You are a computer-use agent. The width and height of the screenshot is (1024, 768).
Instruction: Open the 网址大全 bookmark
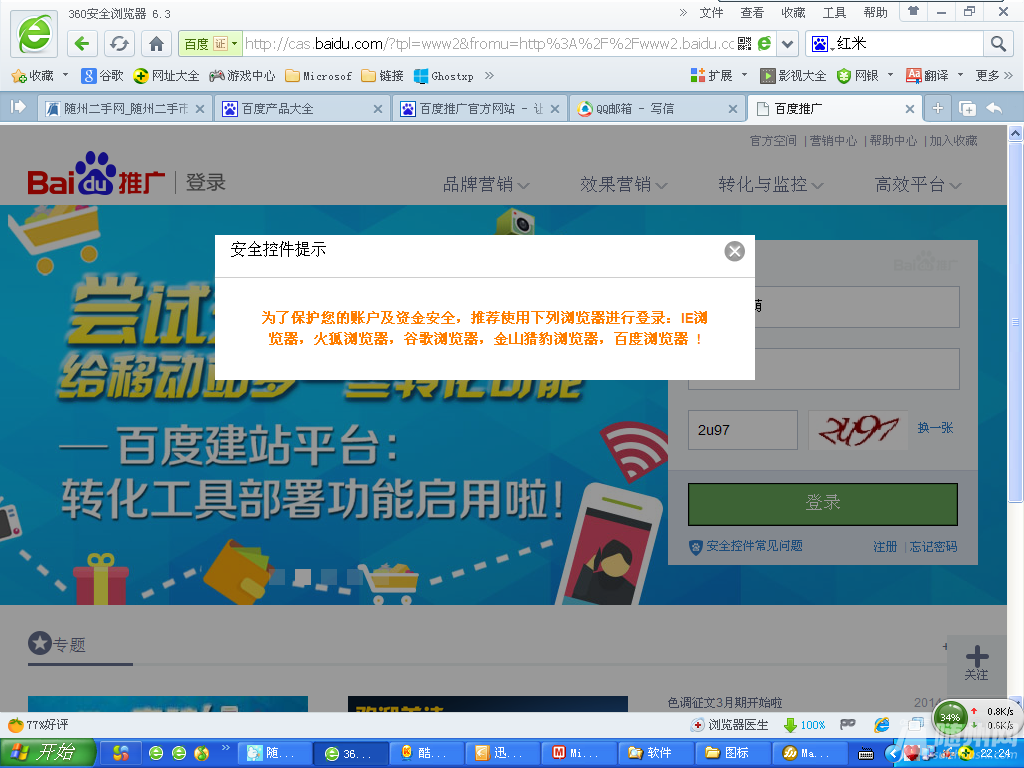(x=167, y=76)
